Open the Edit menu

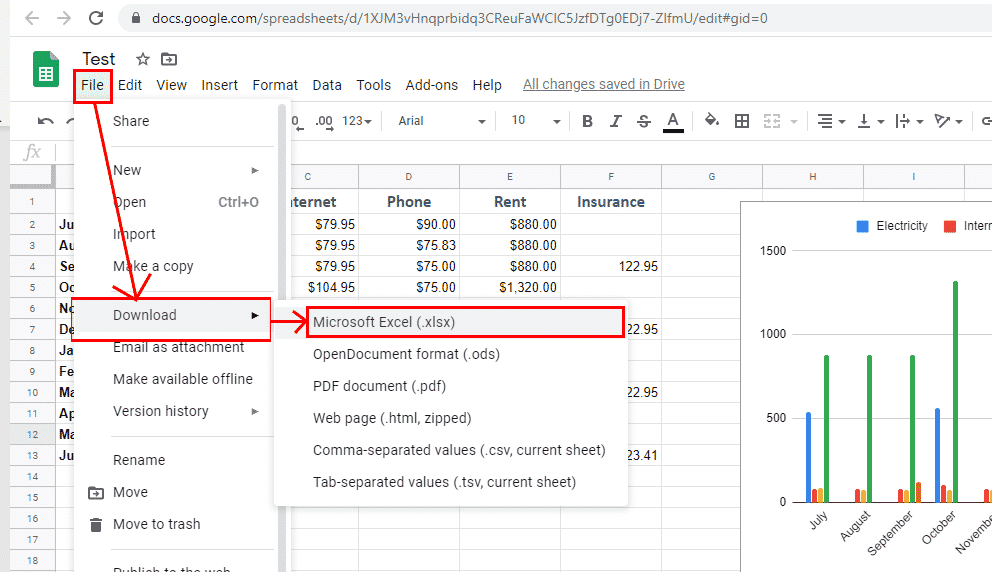coord(130,85)
